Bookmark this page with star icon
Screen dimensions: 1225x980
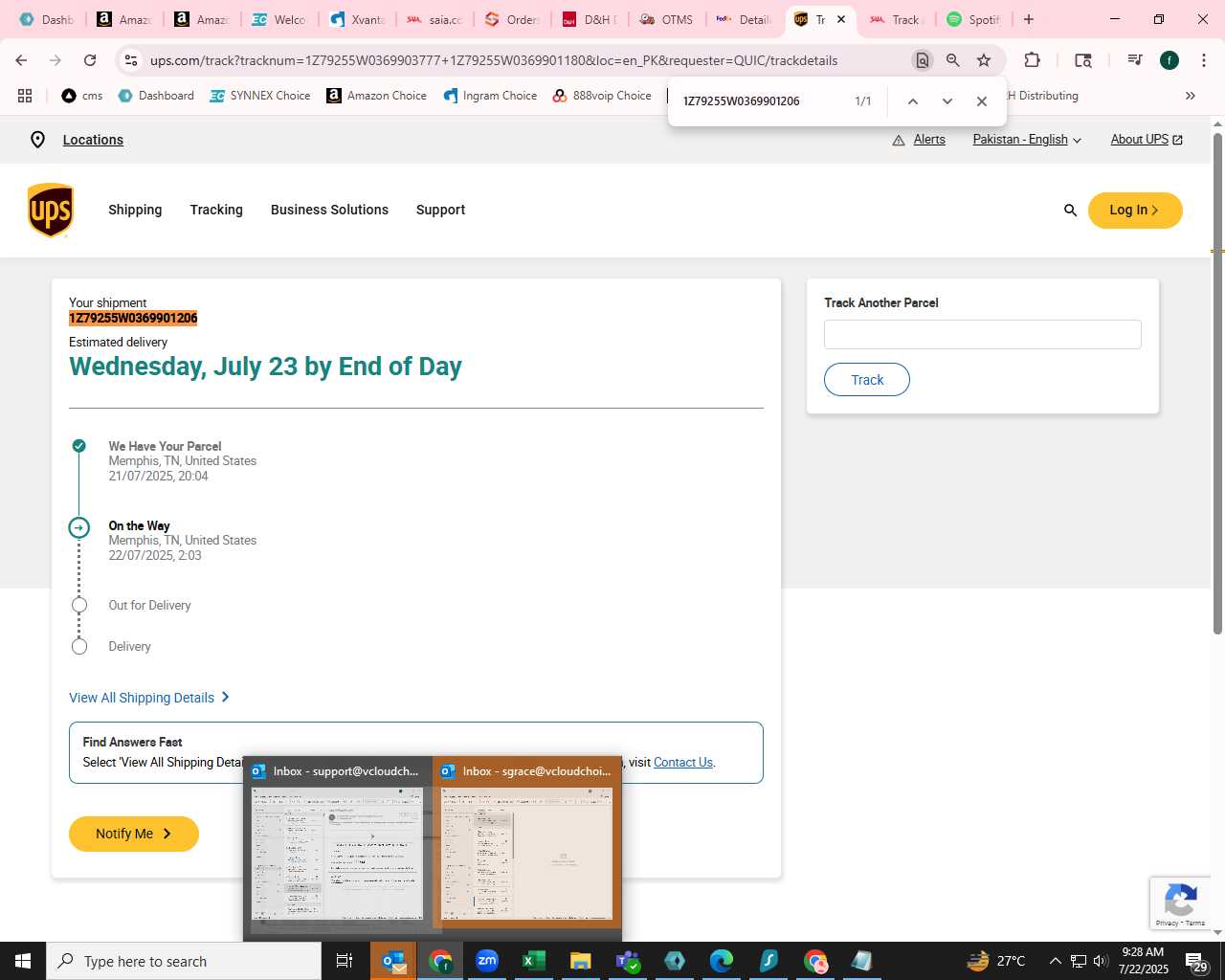pyautogui.click(x=984, y=60)
